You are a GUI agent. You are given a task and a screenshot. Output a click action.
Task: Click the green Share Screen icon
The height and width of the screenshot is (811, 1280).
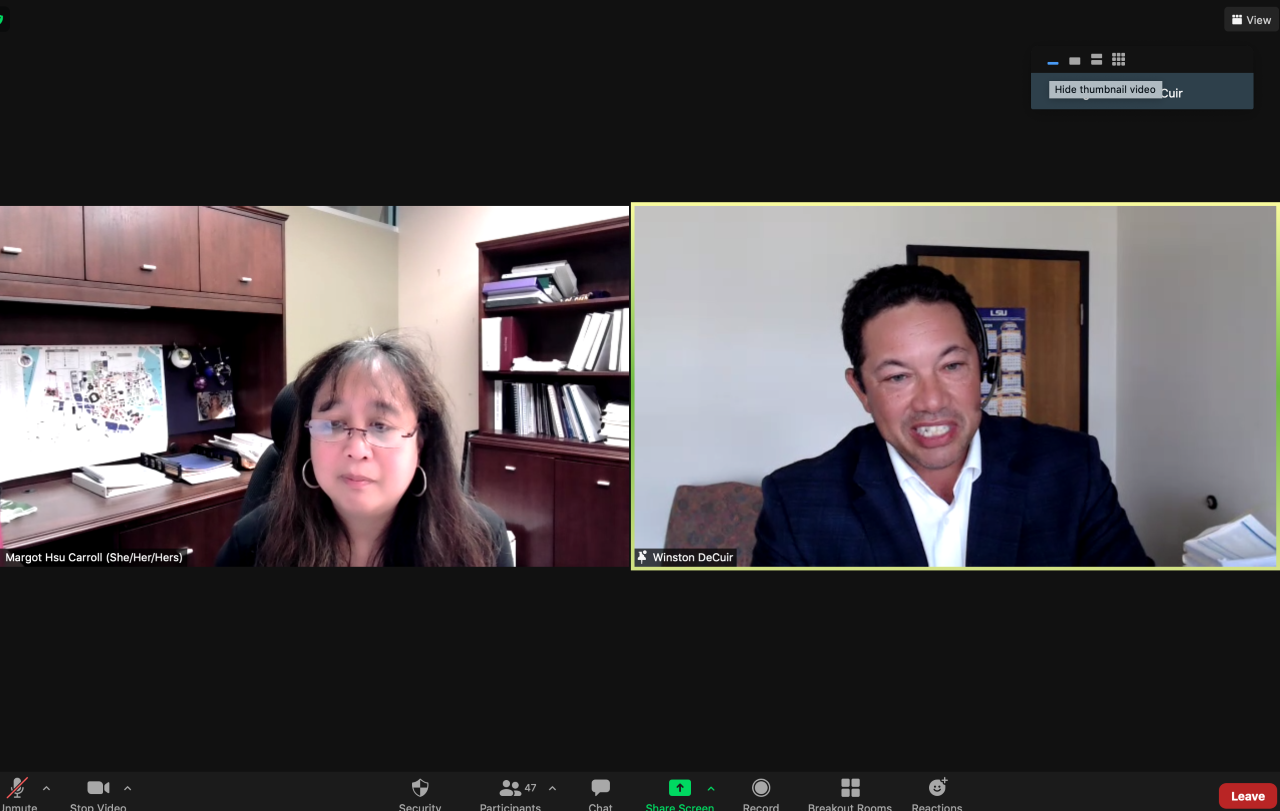[x=680, y=789]
